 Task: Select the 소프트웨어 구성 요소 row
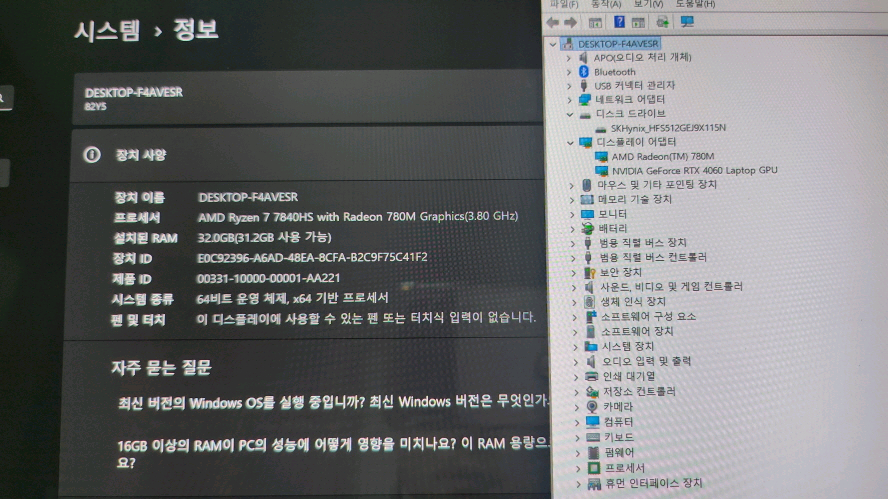(x=648, y=317)
